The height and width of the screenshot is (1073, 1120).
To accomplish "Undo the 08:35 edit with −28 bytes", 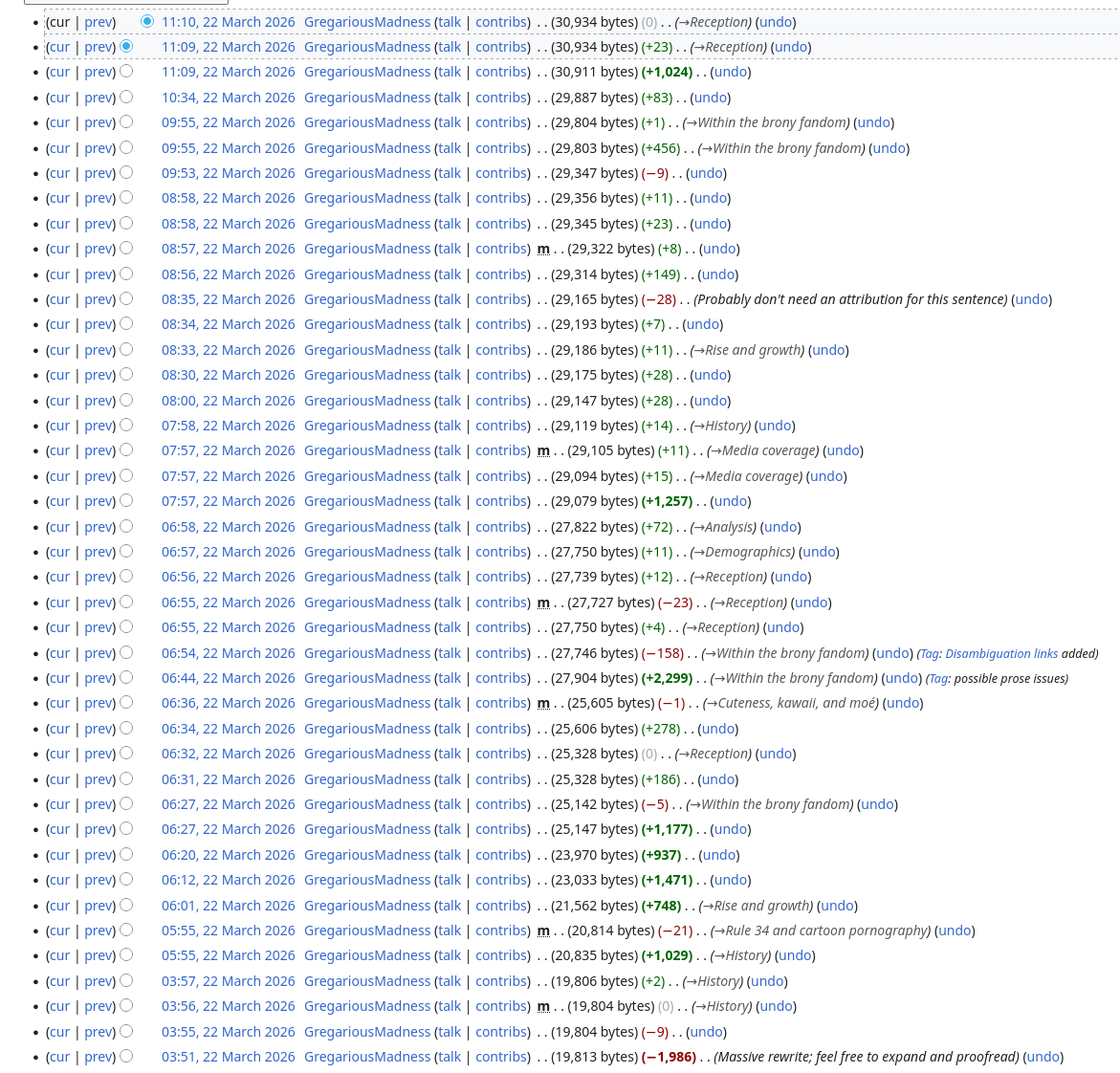I will pos(1031,299).
